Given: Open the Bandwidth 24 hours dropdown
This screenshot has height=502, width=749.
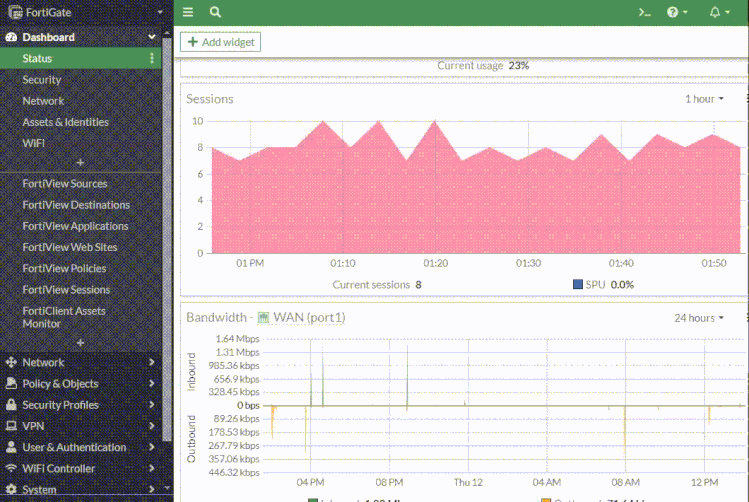Looking at the screenshot, I should (x=698, y=318).
